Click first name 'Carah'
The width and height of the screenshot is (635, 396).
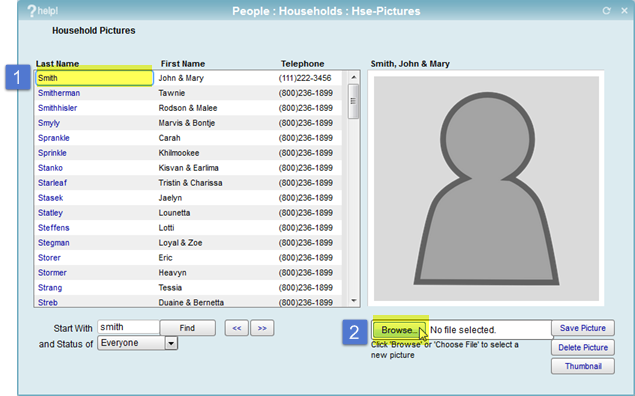tap(169, 138)
